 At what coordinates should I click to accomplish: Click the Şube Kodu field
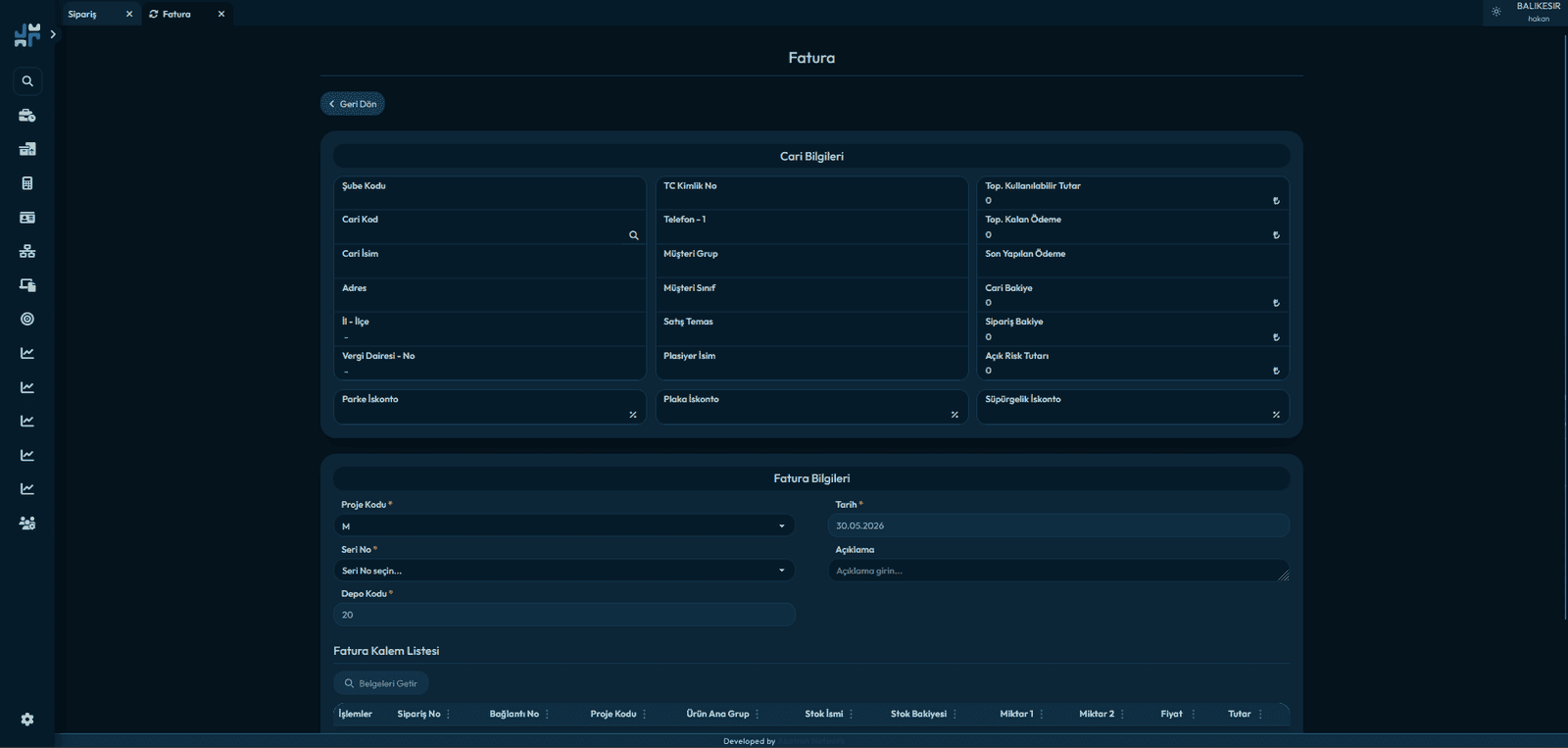[x=490, y=193]
